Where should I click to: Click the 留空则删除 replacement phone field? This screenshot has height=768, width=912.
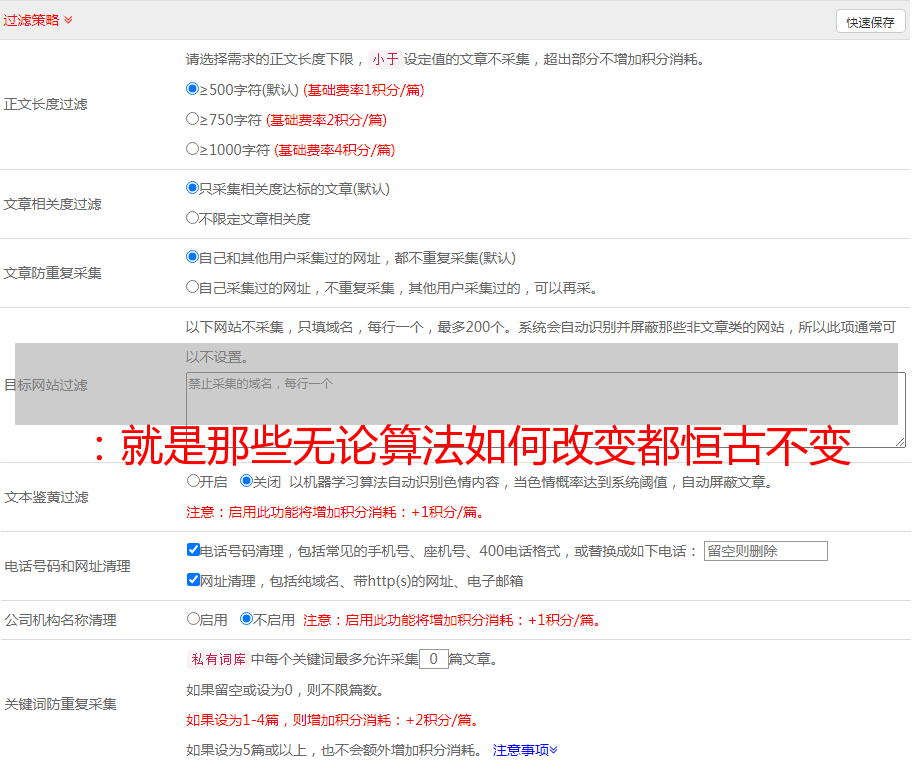[x=765, y=551]
